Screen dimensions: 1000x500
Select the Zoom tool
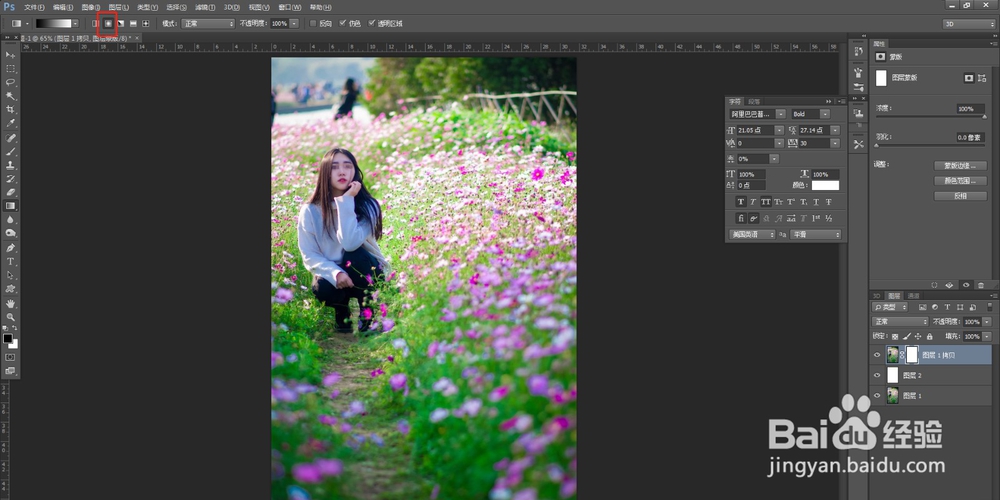[10, 317]
